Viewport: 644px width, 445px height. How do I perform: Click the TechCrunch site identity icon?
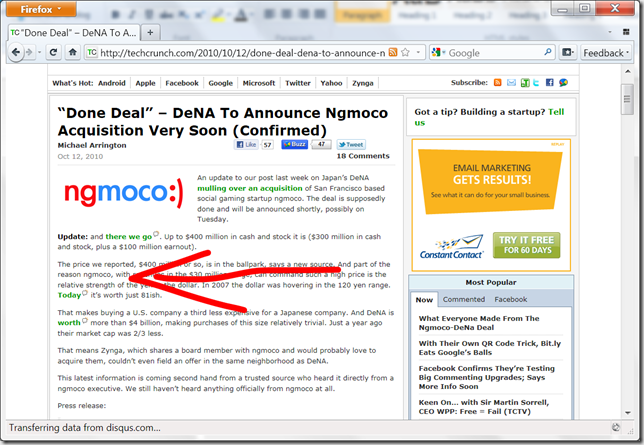point(92,53)
